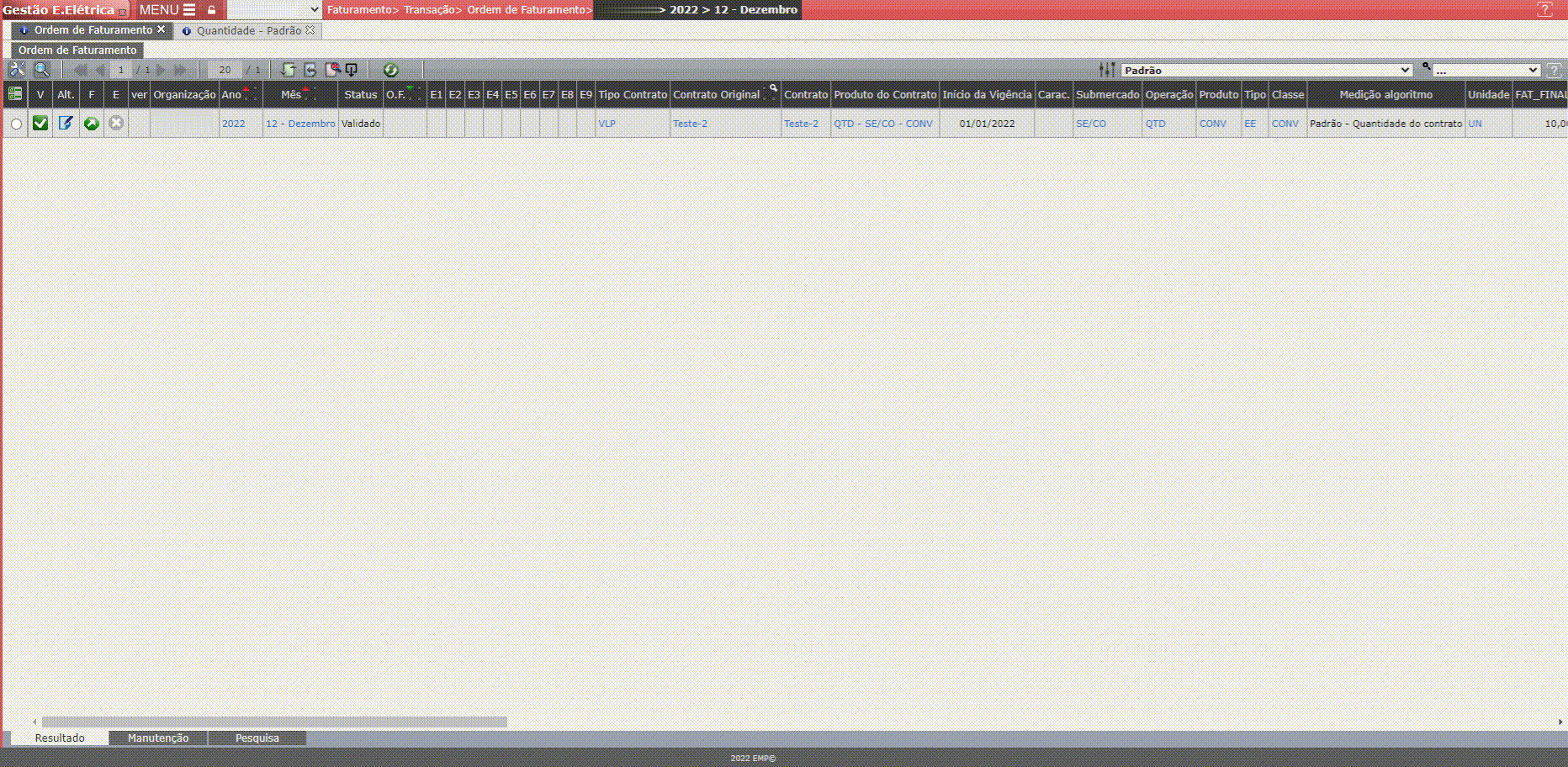Click the 12 - Dezembro month link

[300, 124]
